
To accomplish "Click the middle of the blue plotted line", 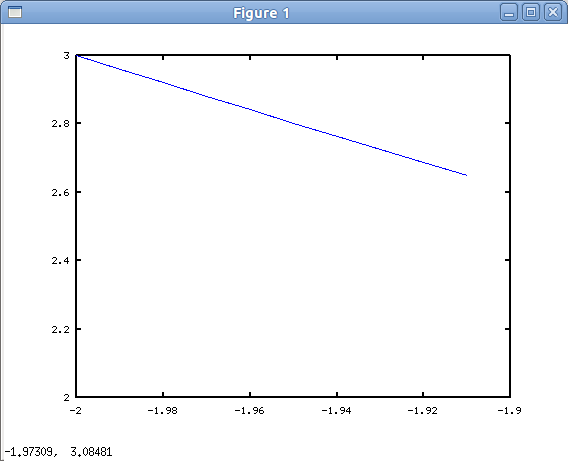I will click(x=271, y=115).
